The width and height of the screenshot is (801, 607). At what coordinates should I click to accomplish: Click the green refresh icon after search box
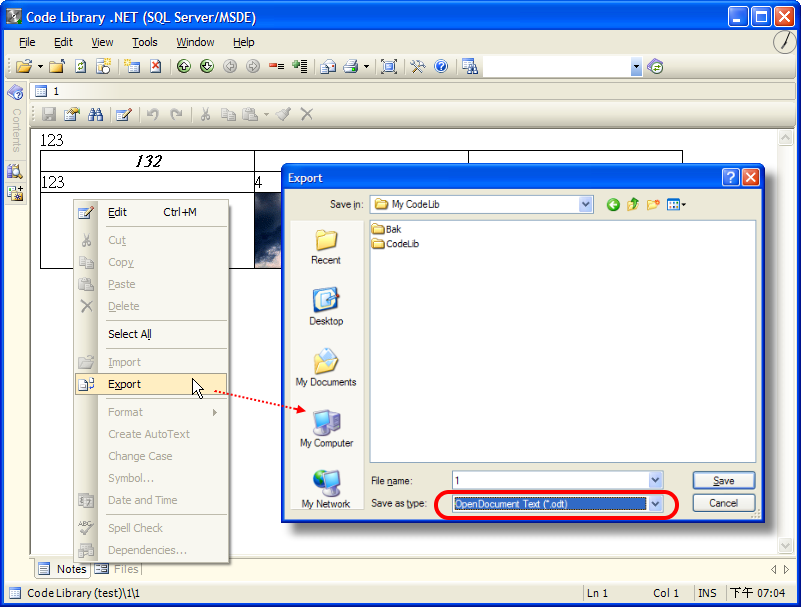point(655,66)
